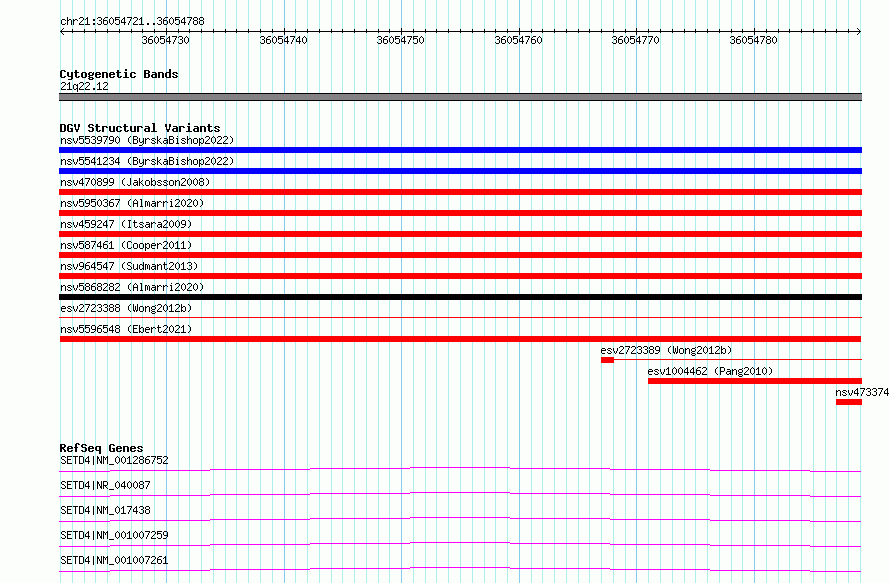Viewport: 890px width, 583px height.
Task: Click the left arrow of the ruler
Action: 62,31
